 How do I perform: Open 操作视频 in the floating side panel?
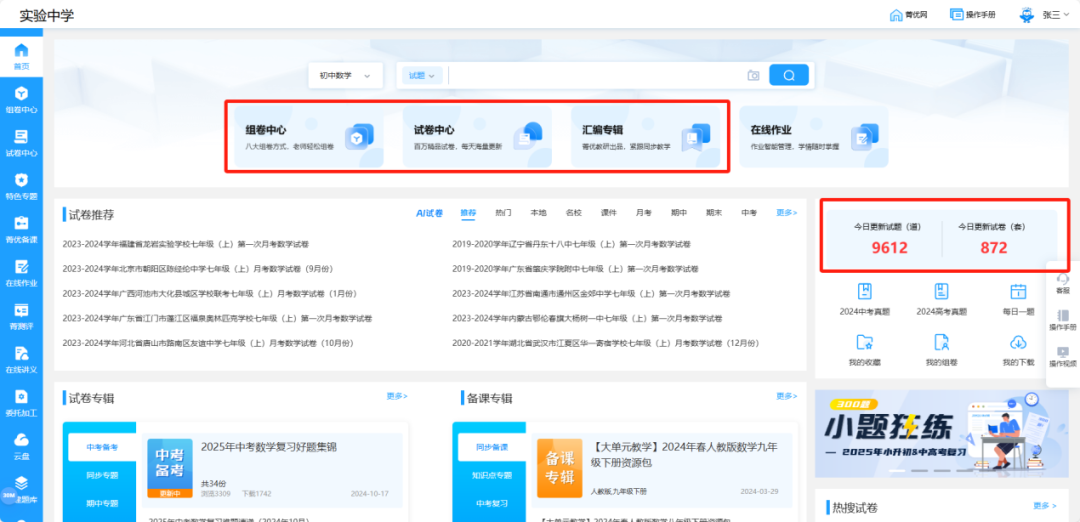1063,356
